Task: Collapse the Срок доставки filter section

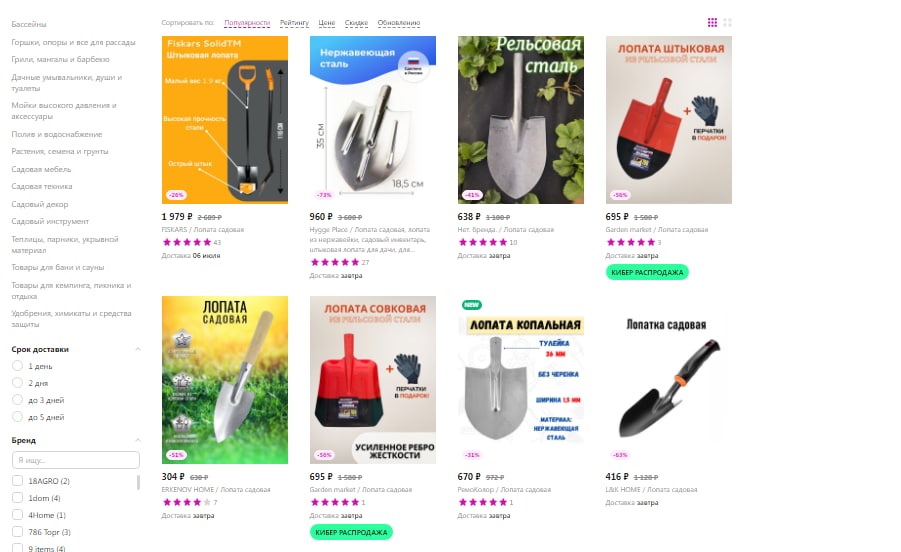Action: (138, 349)
